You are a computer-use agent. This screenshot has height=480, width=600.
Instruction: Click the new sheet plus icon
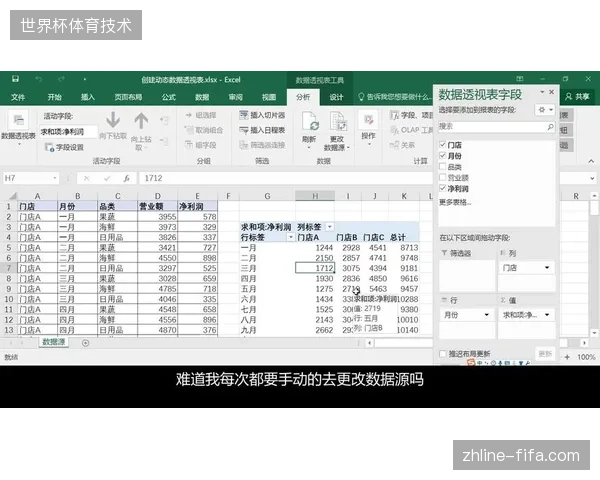point(85,343)
